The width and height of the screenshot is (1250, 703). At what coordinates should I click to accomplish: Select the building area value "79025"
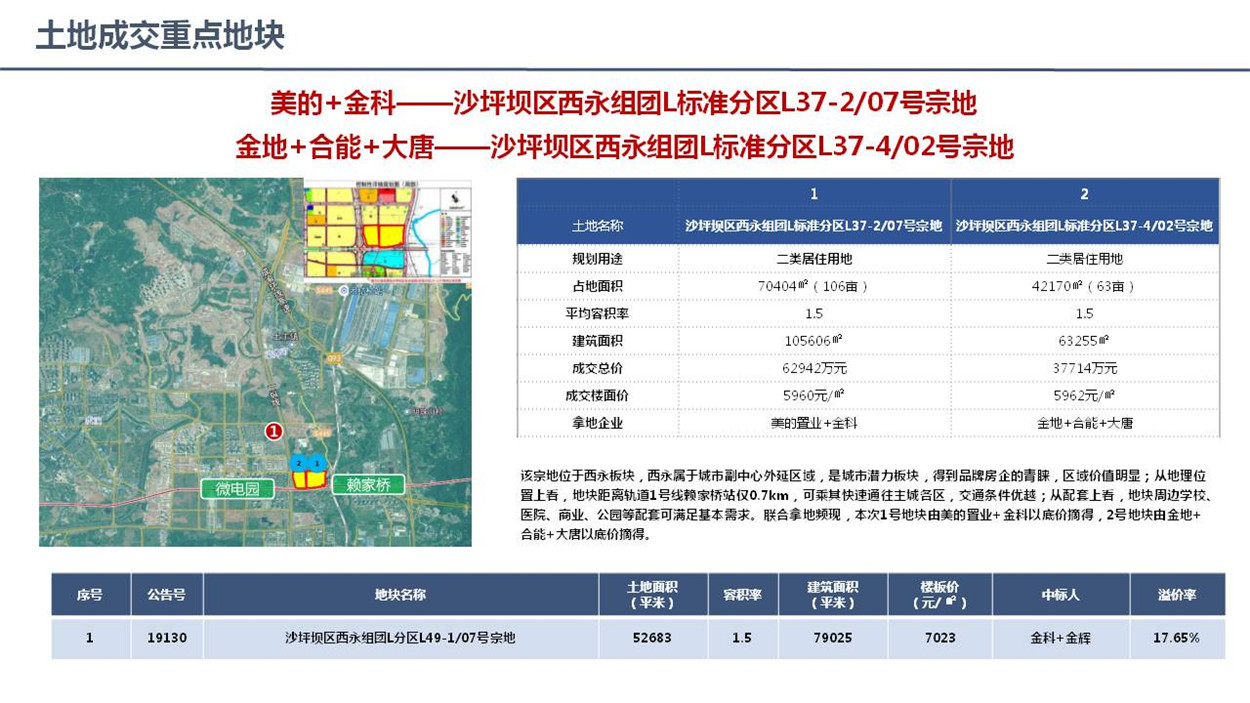[832, 637]
